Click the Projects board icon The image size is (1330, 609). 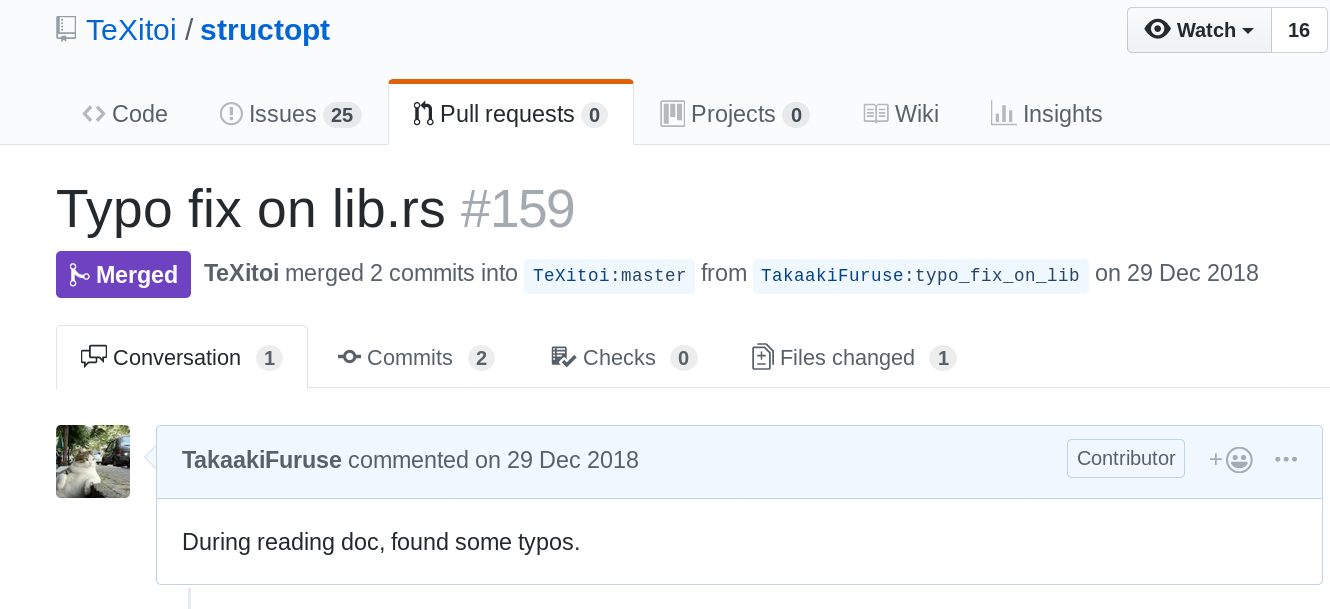(672, 114)
